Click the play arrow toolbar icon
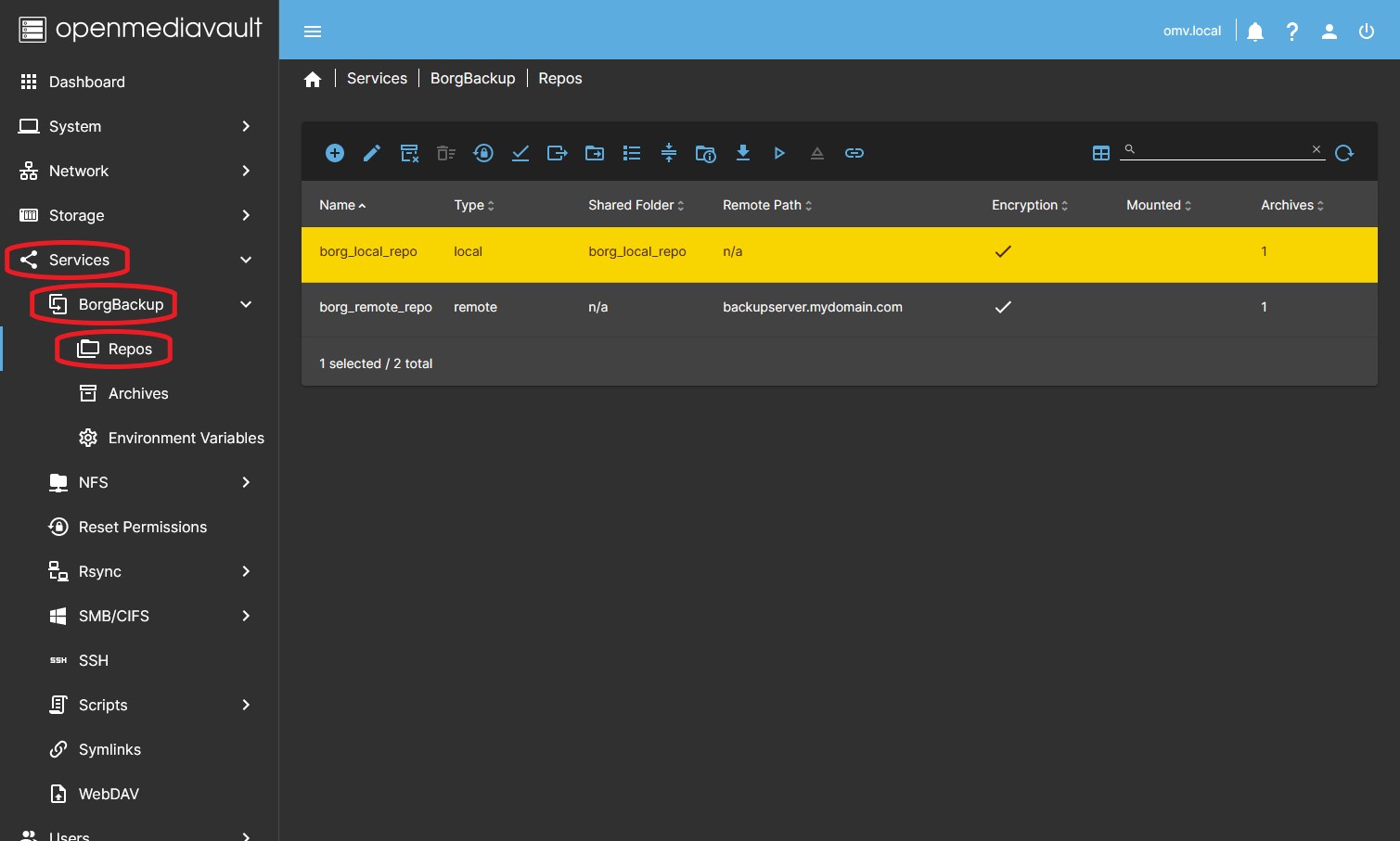 (779, 153)
